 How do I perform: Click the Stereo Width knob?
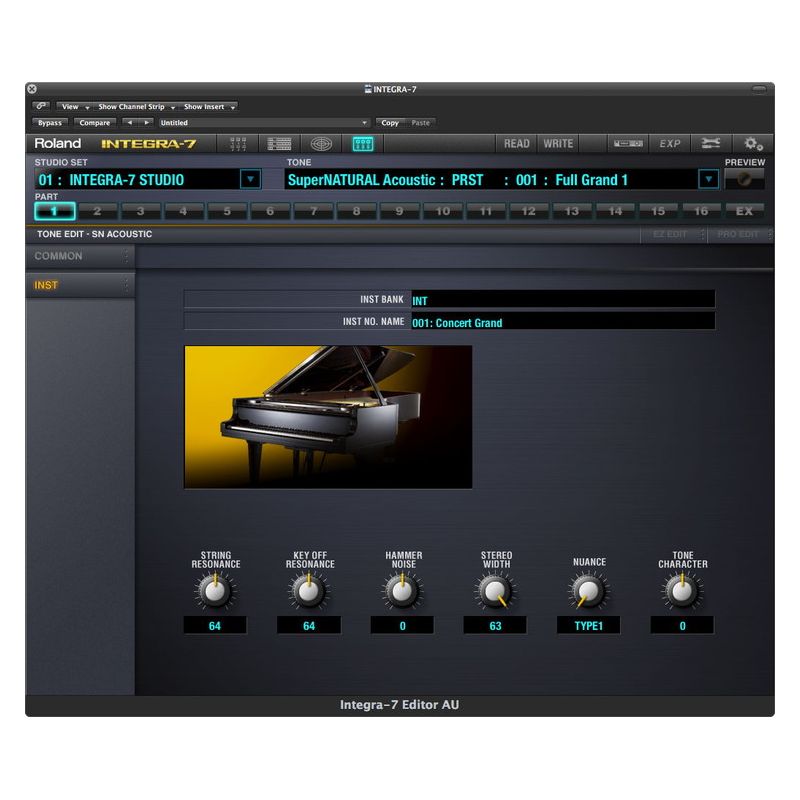[x=495, y=591]
